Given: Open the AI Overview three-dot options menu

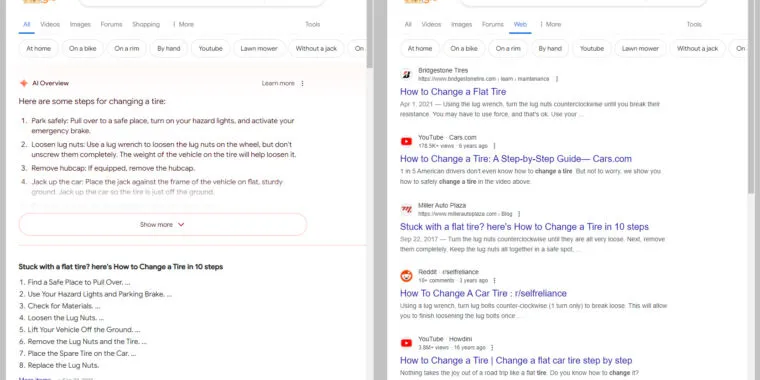Looking at the screenshot, I should [x=302, y=83].
